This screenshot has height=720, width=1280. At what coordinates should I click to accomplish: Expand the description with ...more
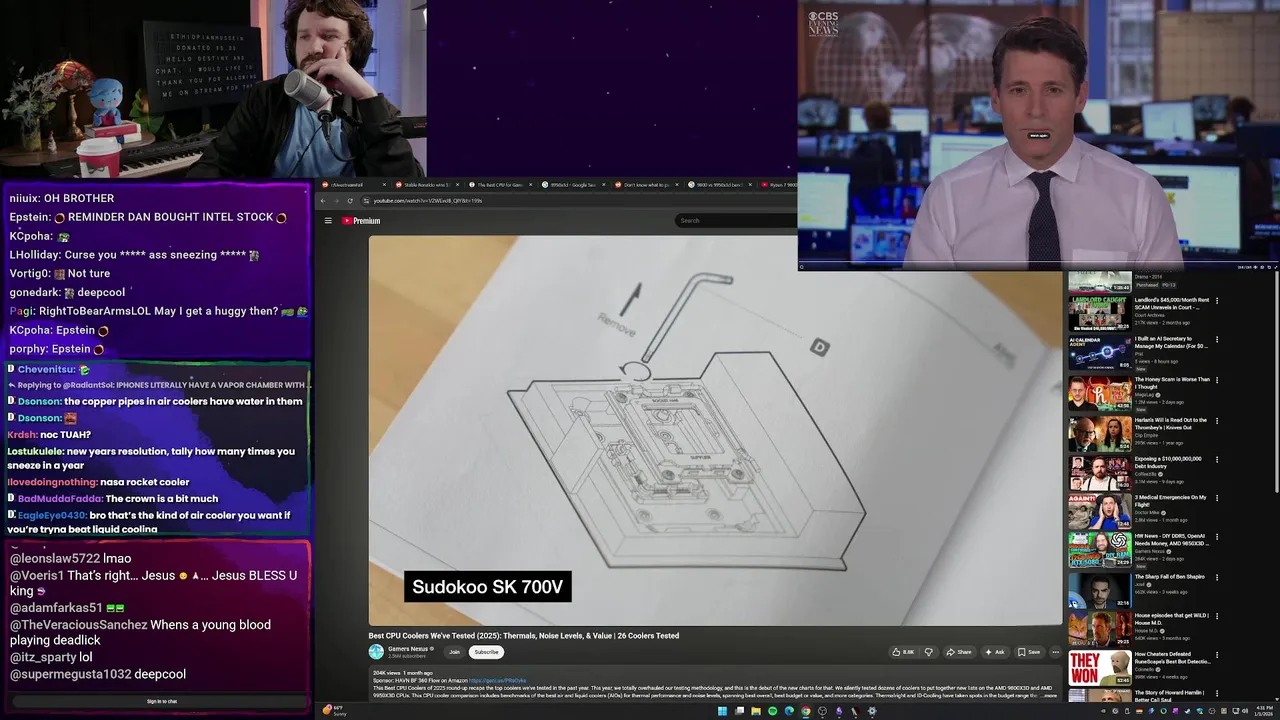pyautogui.click(x=1049, y=695)
